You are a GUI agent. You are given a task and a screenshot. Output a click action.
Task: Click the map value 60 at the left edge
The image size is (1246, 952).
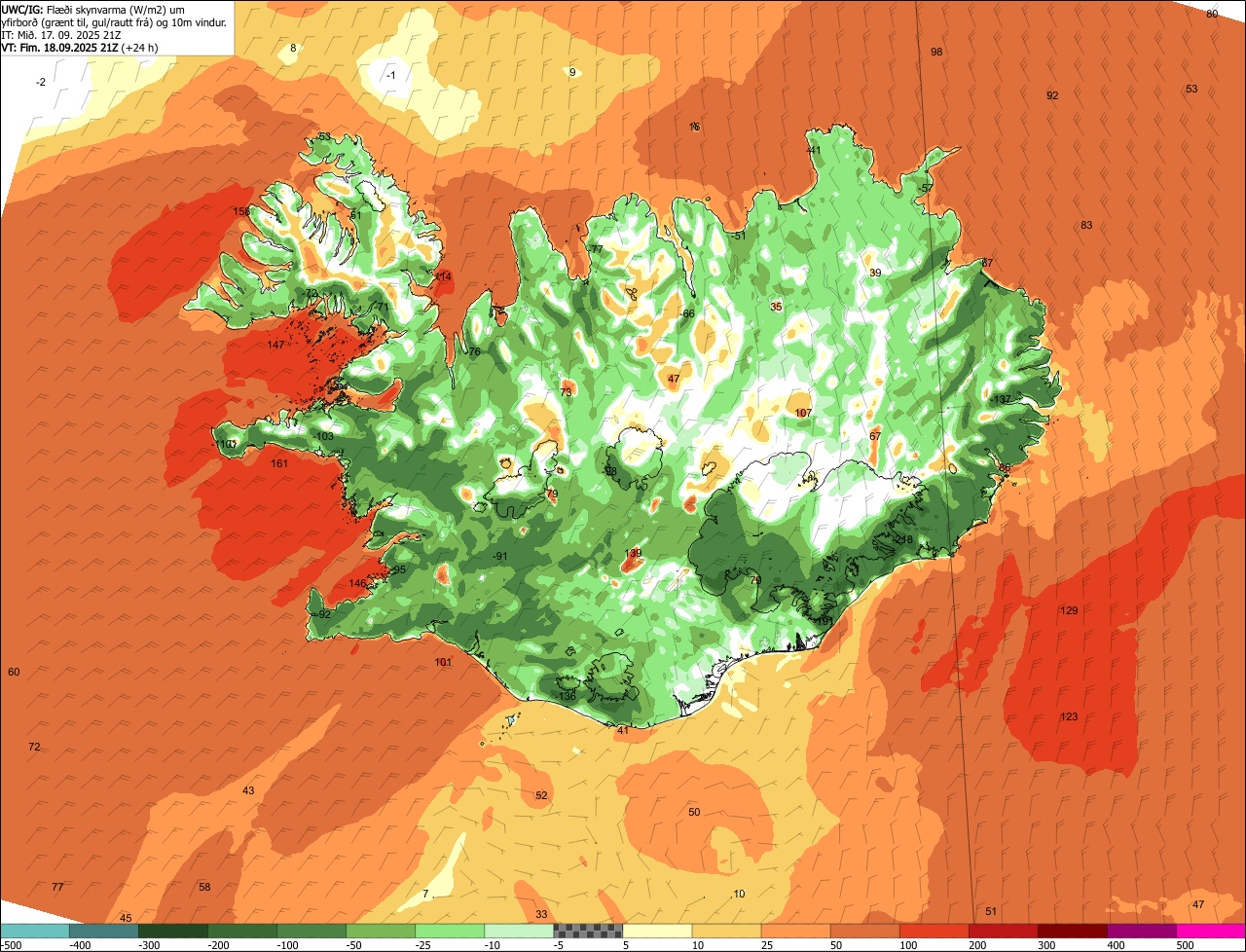click(x=14, y=672)
